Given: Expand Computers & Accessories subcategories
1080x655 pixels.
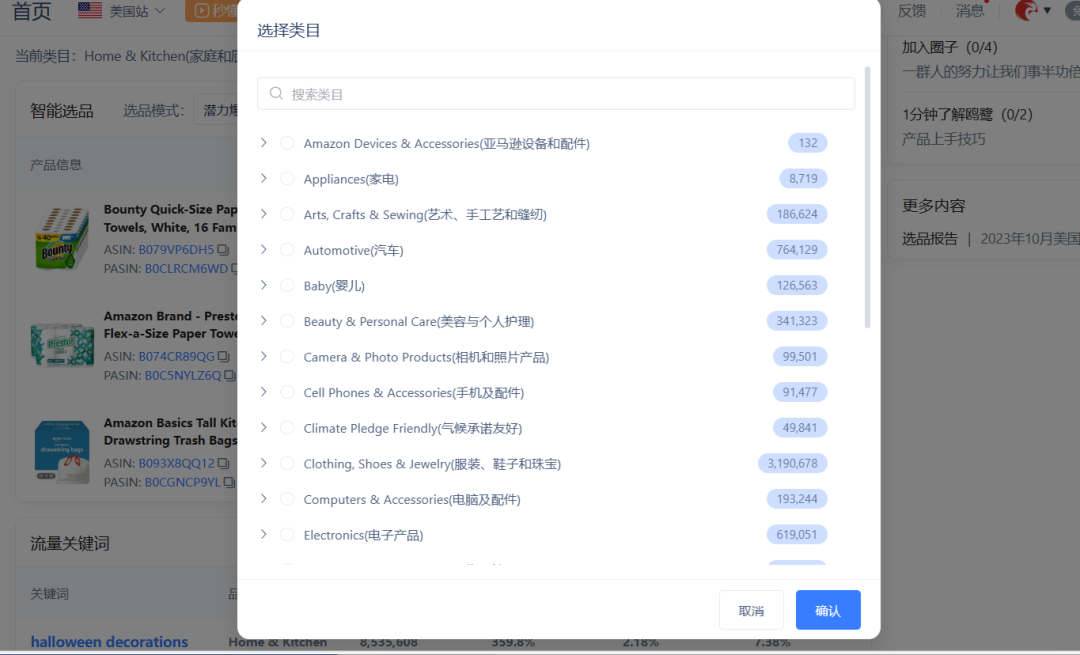Looking at the screenshot, I should coord(264,499).
